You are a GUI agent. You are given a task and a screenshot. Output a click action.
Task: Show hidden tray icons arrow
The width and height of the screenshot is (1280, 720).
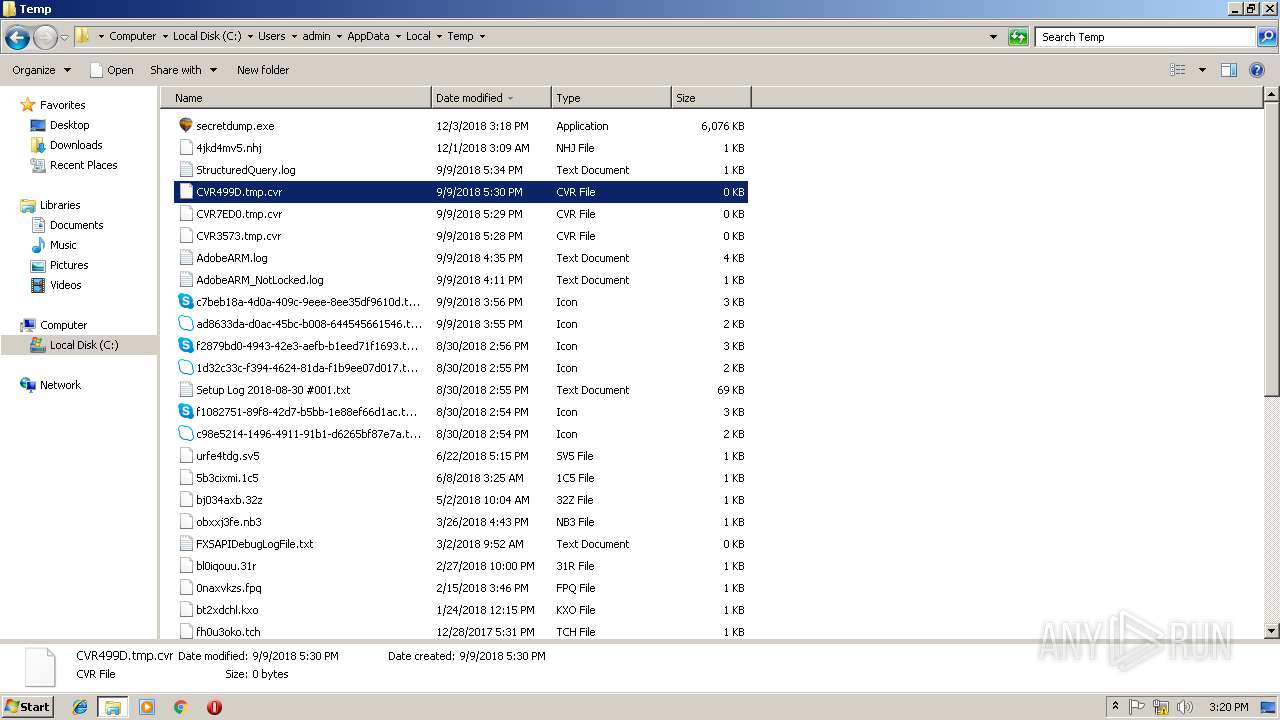click(1115, 707)
